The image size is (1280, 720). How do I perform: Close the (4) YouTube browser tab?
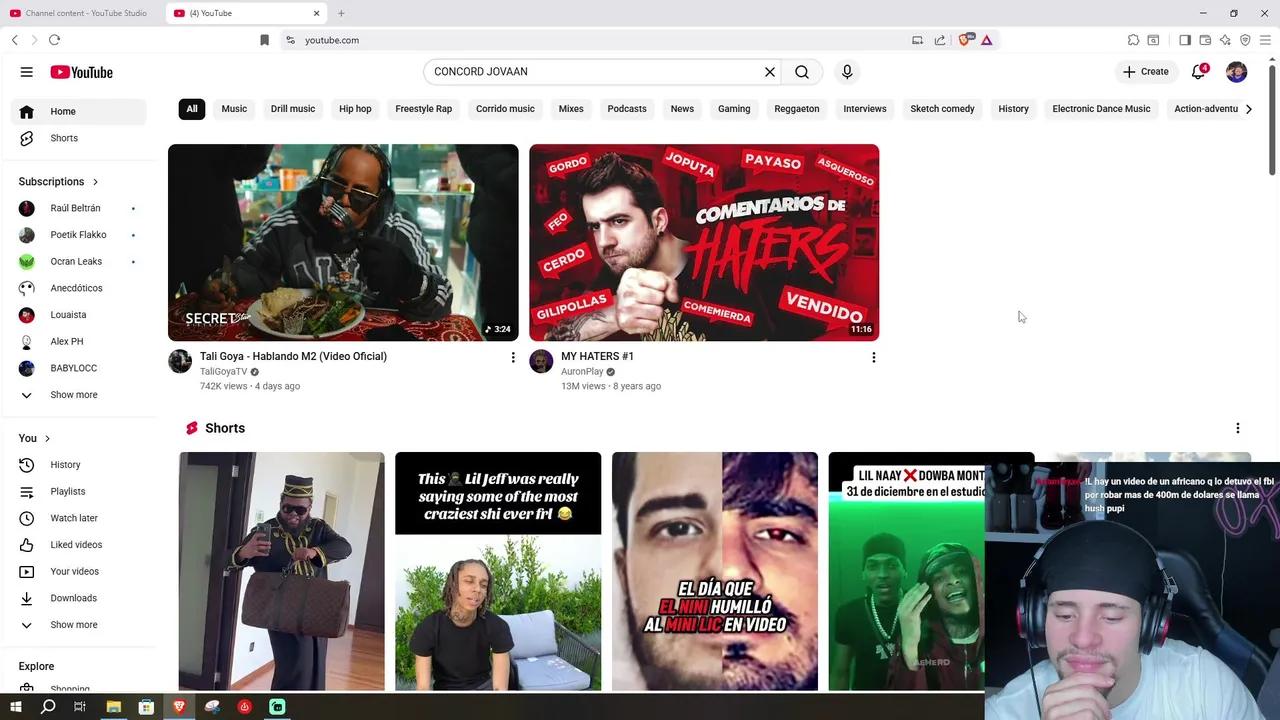pos(317,13)
